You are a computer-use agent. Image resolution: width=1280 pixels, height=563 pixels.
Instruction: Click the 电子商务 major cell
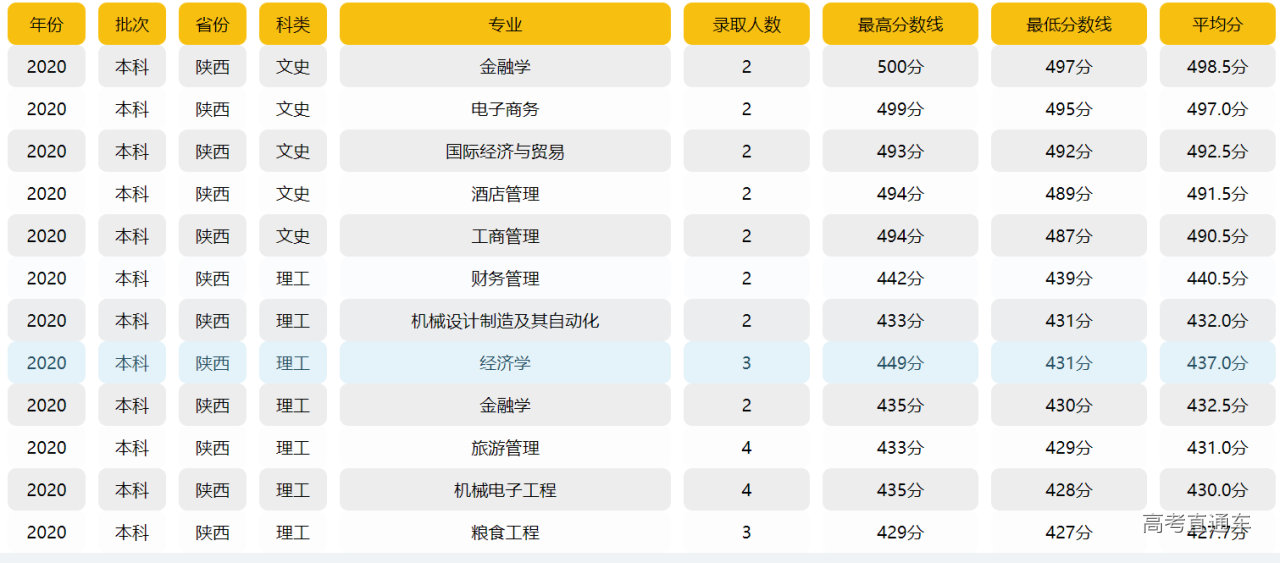(x=505, y=109)
